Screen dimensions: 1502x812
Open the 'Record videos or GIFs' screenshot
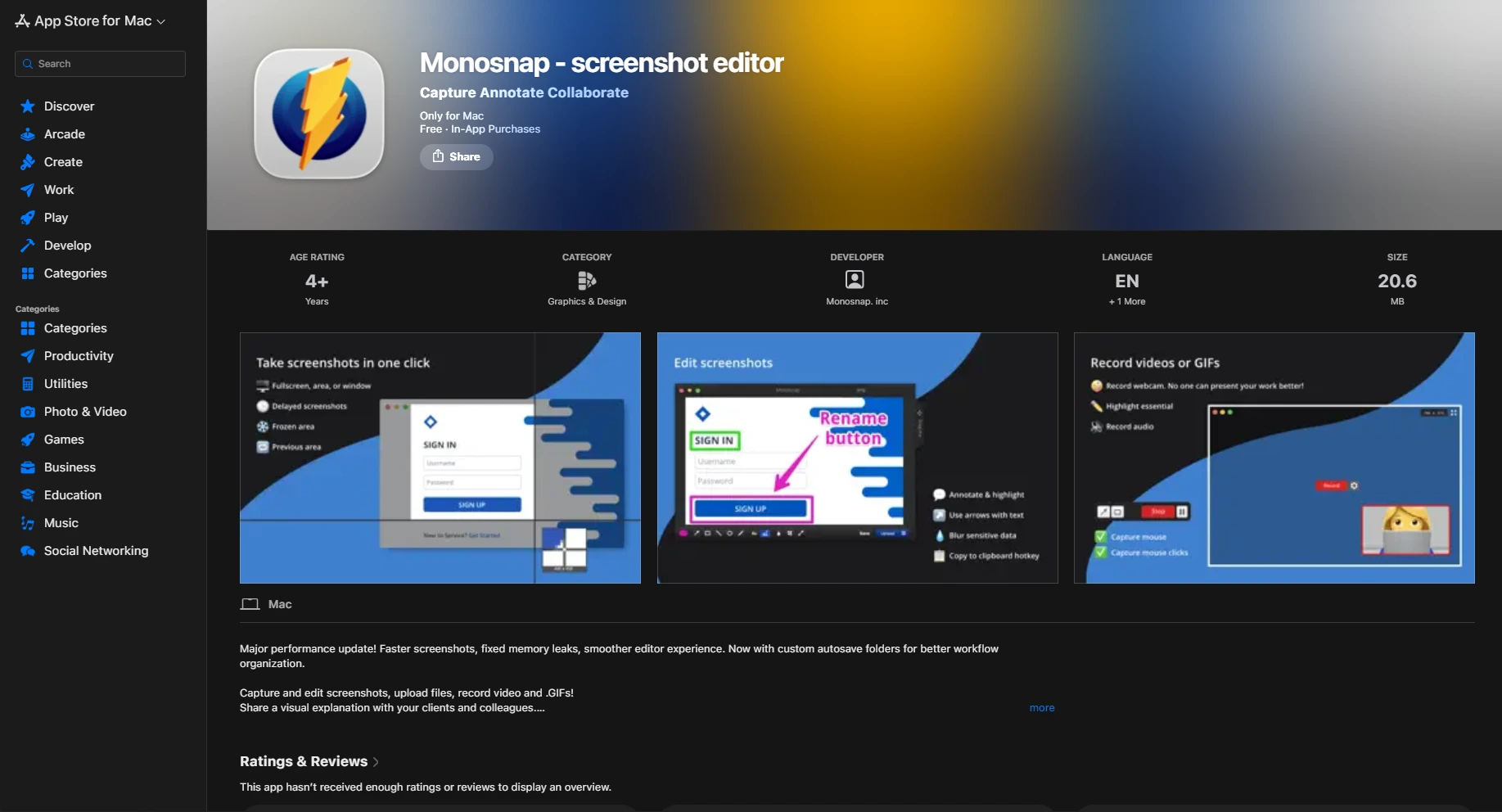pyautogui.click(x=1274, y=458)
